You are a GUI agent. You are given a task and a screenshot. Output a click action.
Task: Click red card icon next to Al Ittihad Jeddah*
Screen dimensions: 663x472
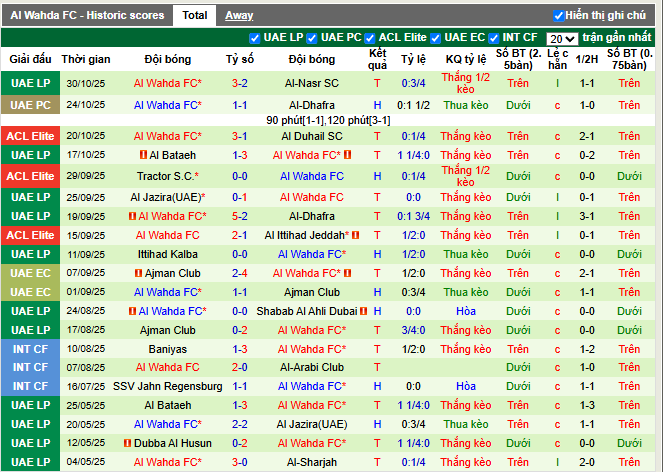point(356,235)
